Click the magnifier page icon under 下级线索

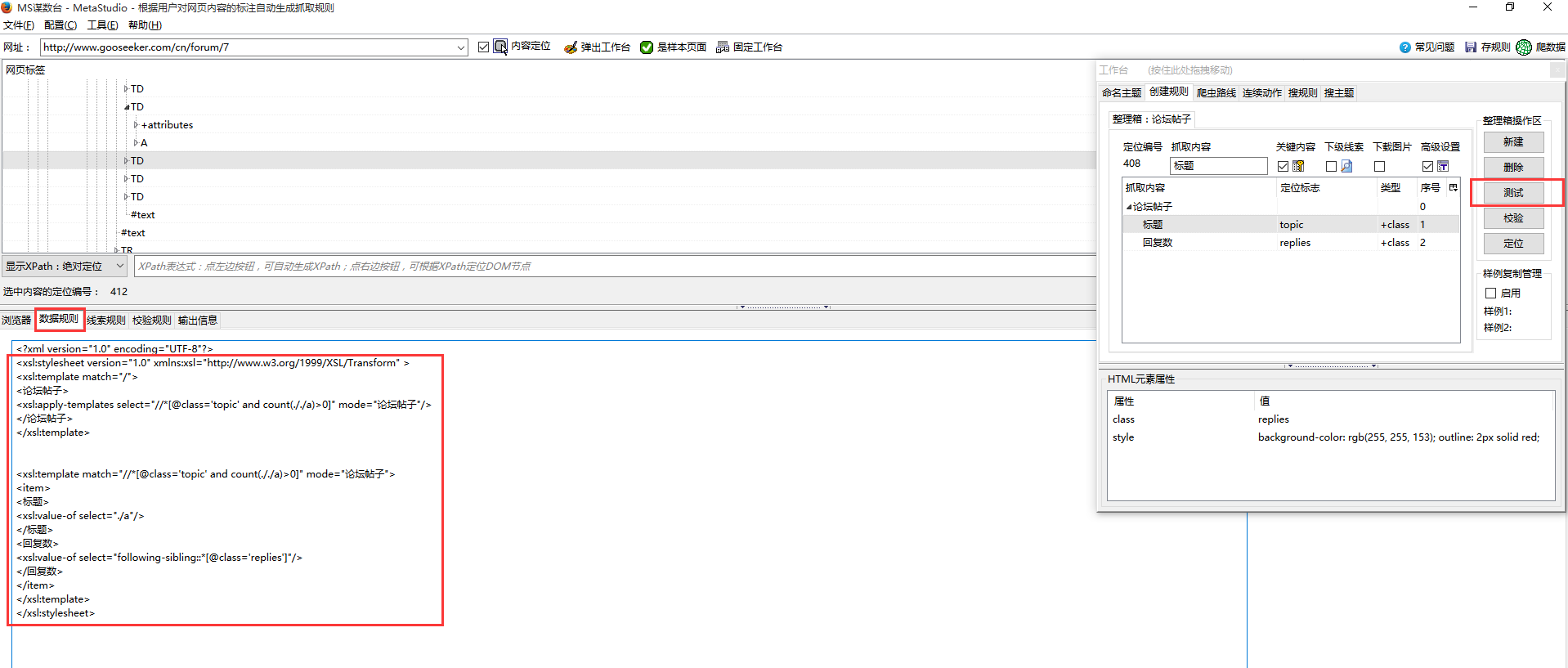(1346, 166)
